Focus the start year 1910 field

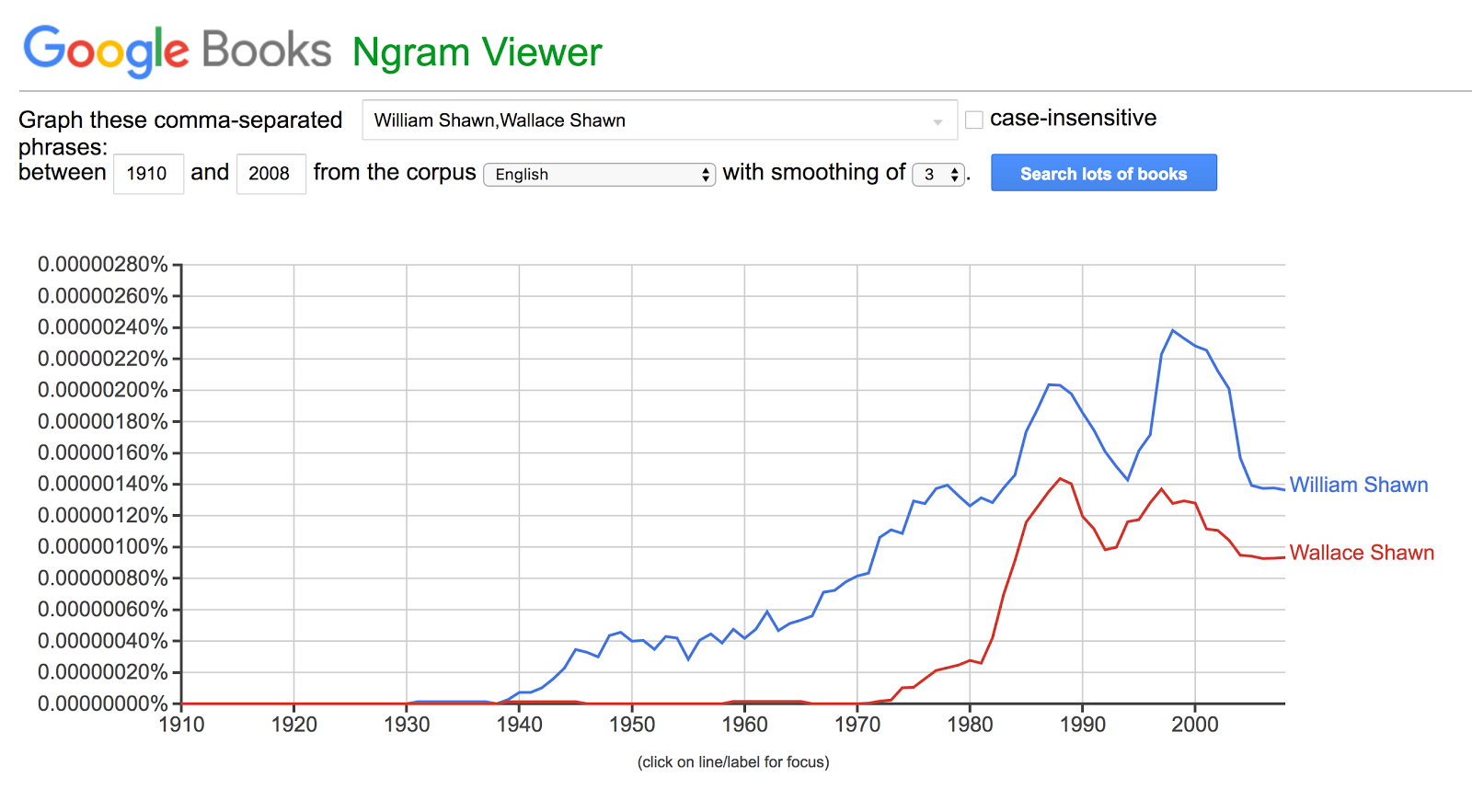point(147,174)
